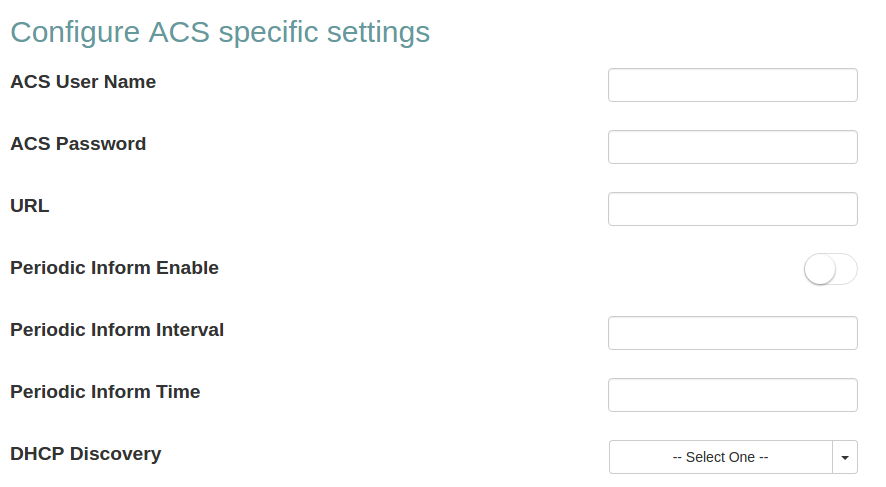Click the "ACS Password" label text

coord(78,144)
